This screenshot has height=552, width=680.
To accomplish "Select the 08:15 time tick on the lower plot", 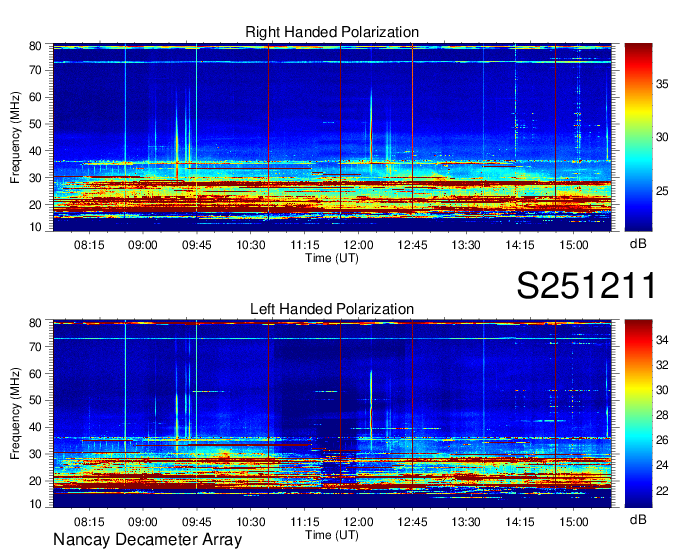I will (x=89, y=521).
